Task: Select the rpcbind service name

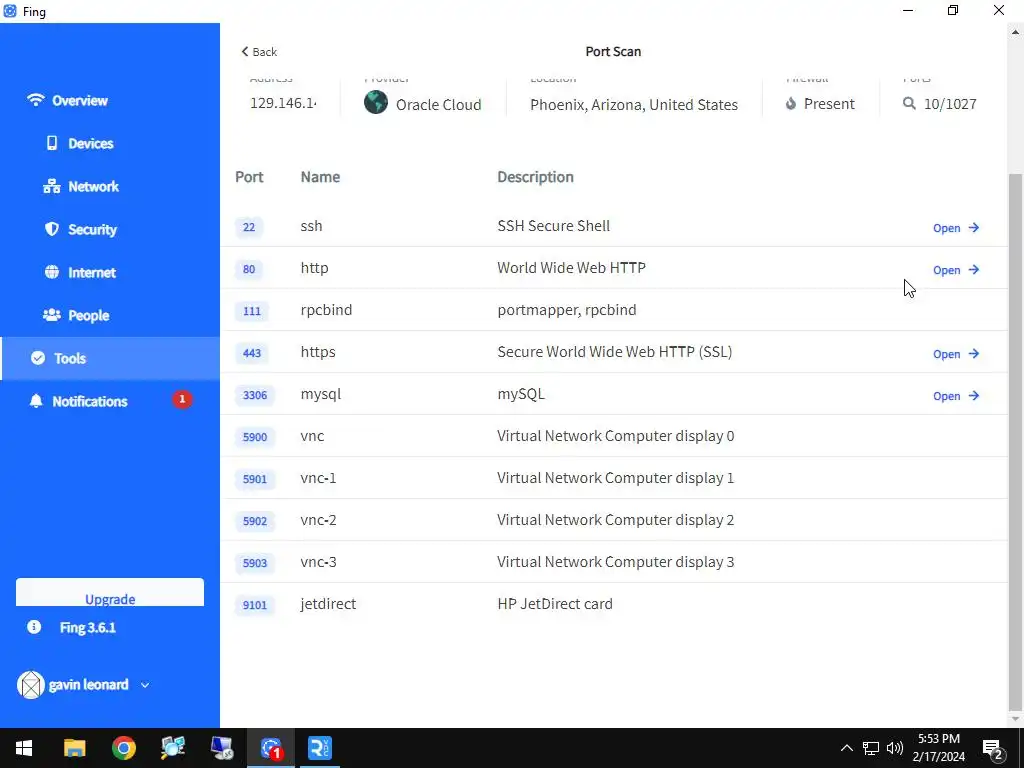Action: point(326,310)
